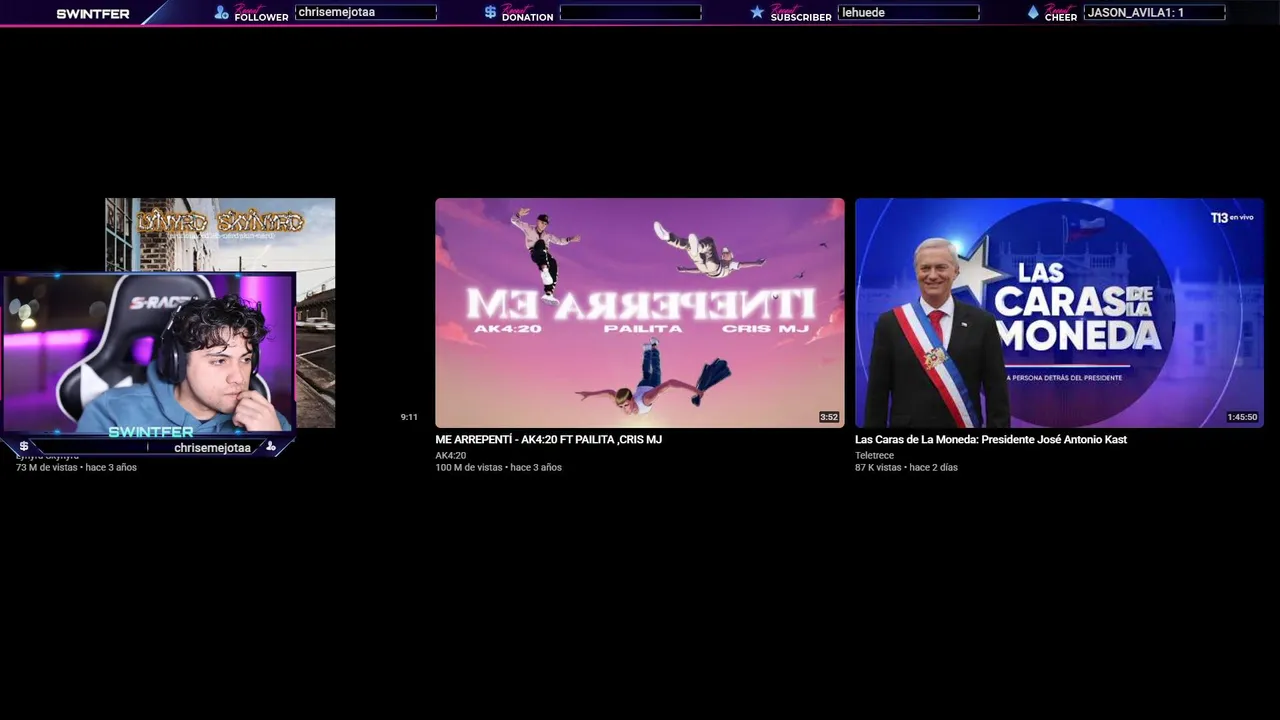Open title ME ARREPENTÍ - AK4:20 FT PAILITA

pos(548,439)
